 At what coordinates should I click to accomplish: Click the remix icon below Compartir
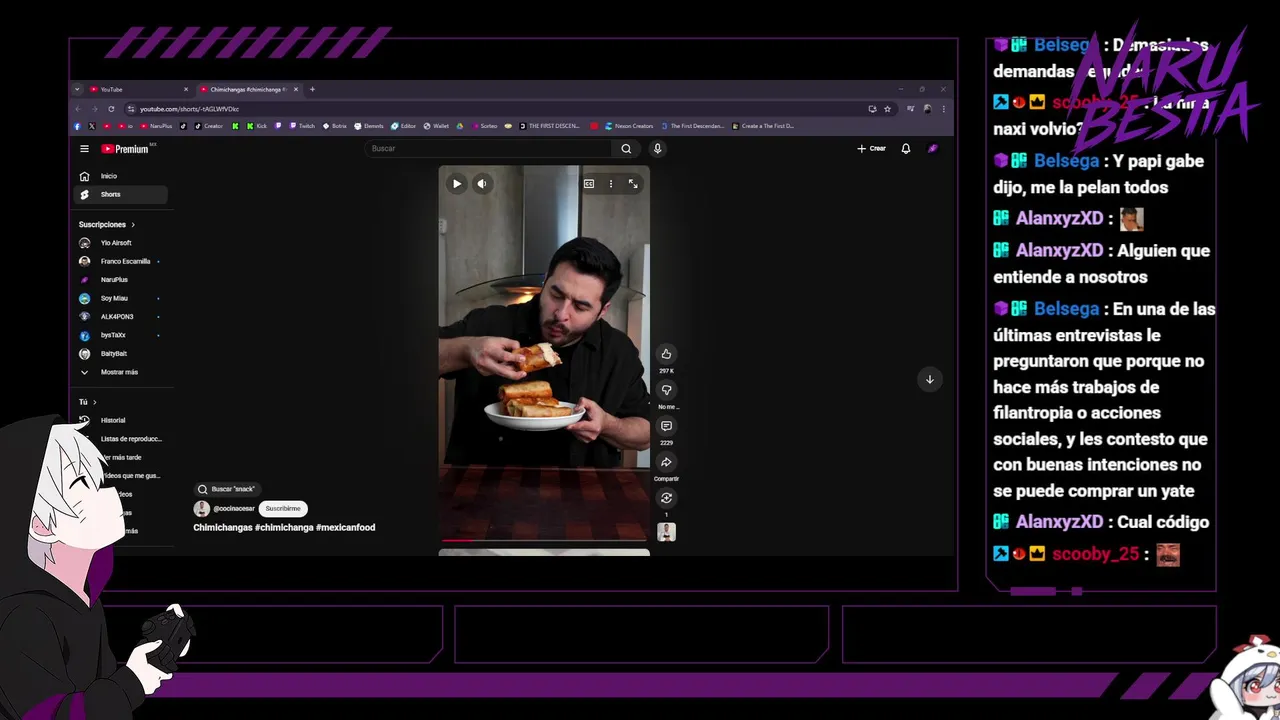click(x=666, y=498)
